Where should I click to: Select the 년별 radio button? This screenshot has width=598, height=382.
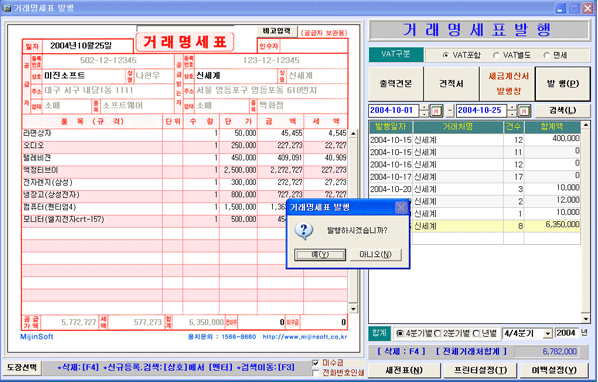(x=476, y=334)
